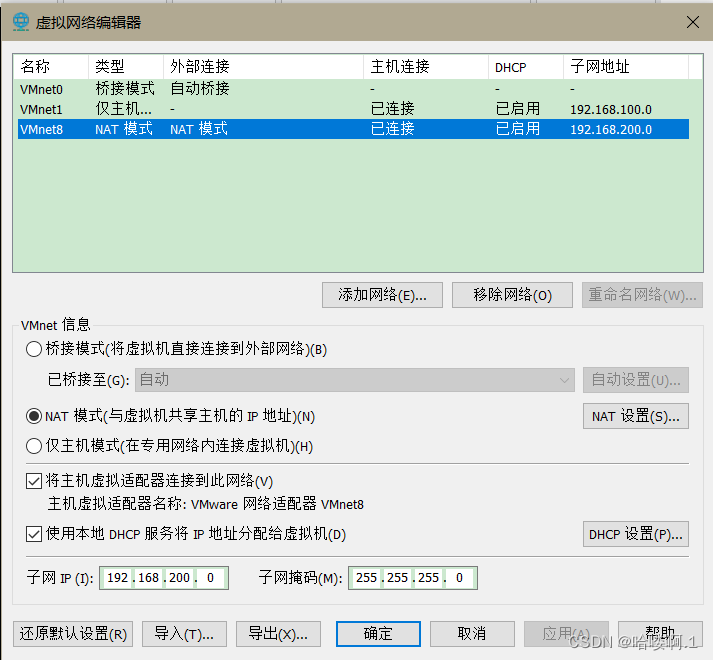The height and width of the screenshot is (660, 713).
Task: Open the 已桥接至 dropdown
Action: point(355,380)
